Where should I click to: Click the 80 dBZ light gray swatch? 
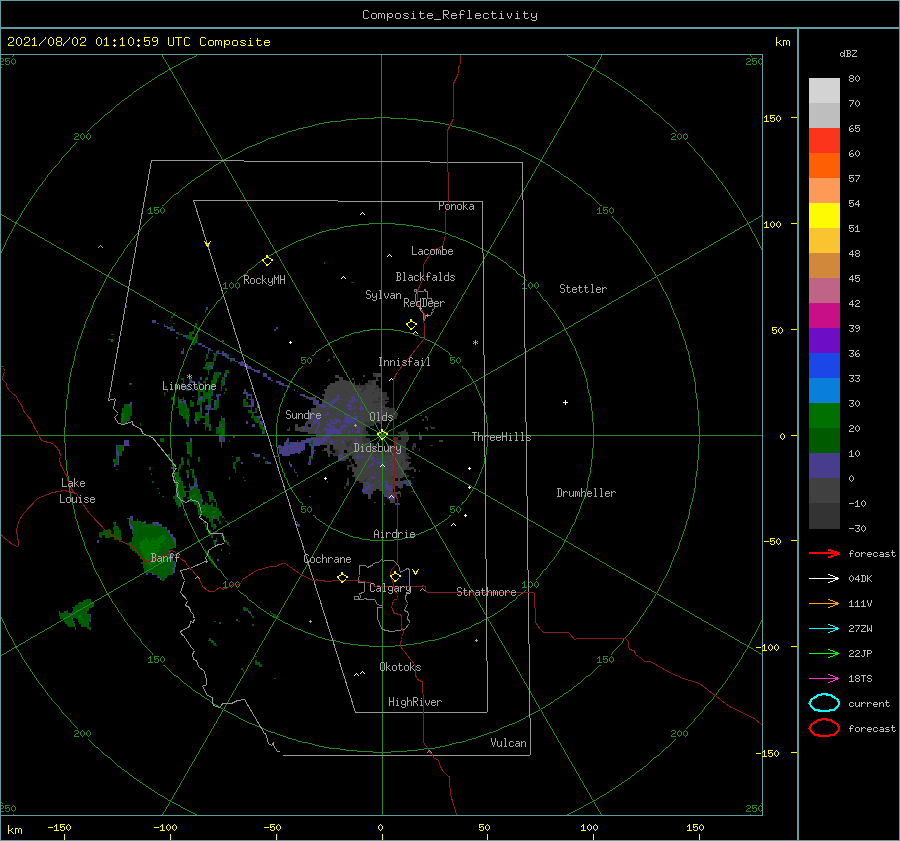coord(824,91)
